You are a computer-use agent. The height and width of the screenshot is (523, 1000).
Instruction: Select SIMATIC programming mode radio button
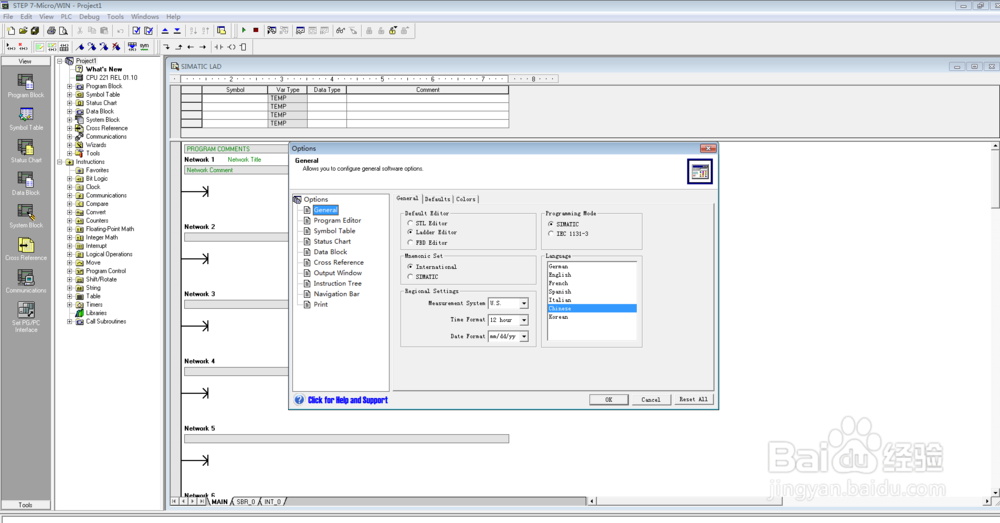click(x=551, y=225)
